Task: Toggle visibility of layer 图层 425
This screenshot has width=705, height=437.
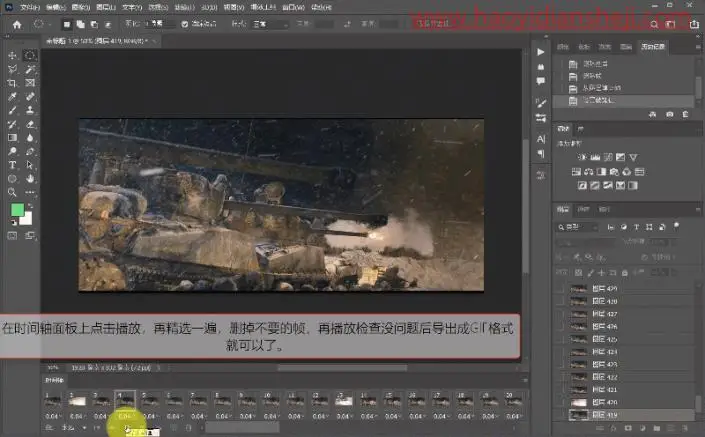Action: click(x=561, y=339)
